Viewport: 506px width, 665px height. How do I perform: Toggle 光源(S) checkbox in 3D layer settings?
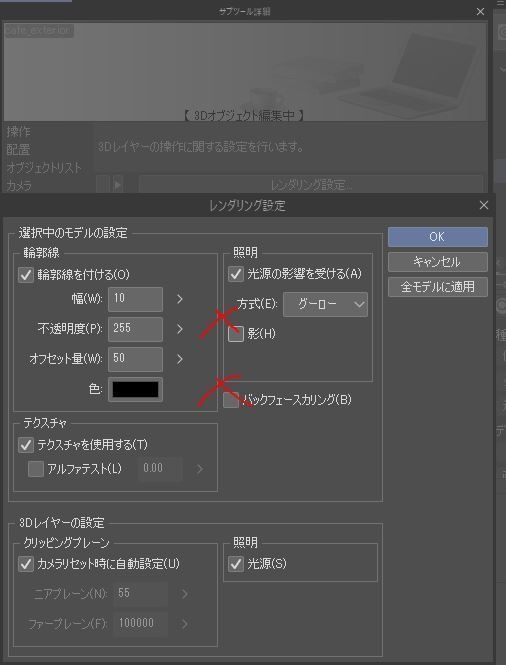pyautogui.click(x=236, y=564)
